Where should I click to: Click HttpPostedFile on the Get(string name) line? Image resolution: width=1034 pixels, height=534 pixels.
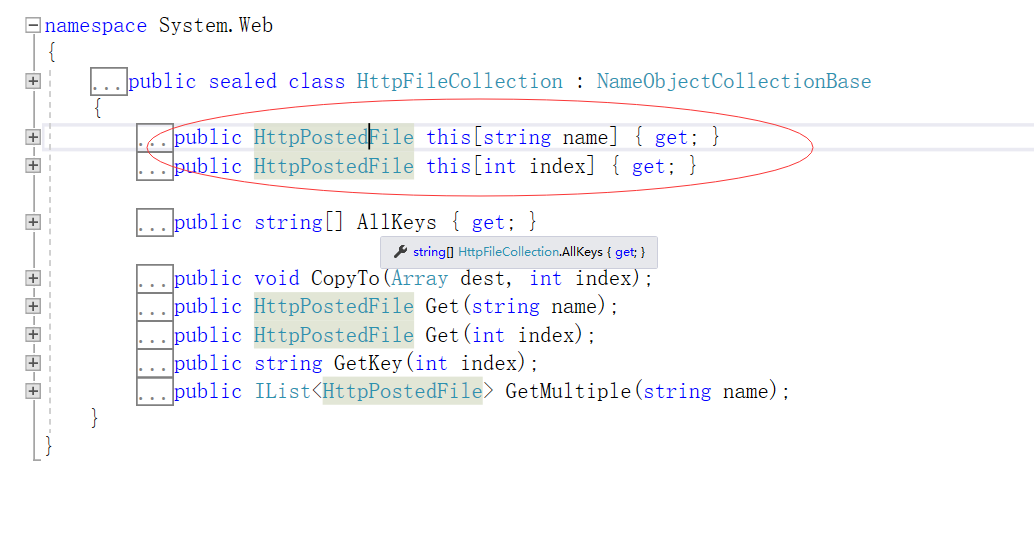pos(334,307)
